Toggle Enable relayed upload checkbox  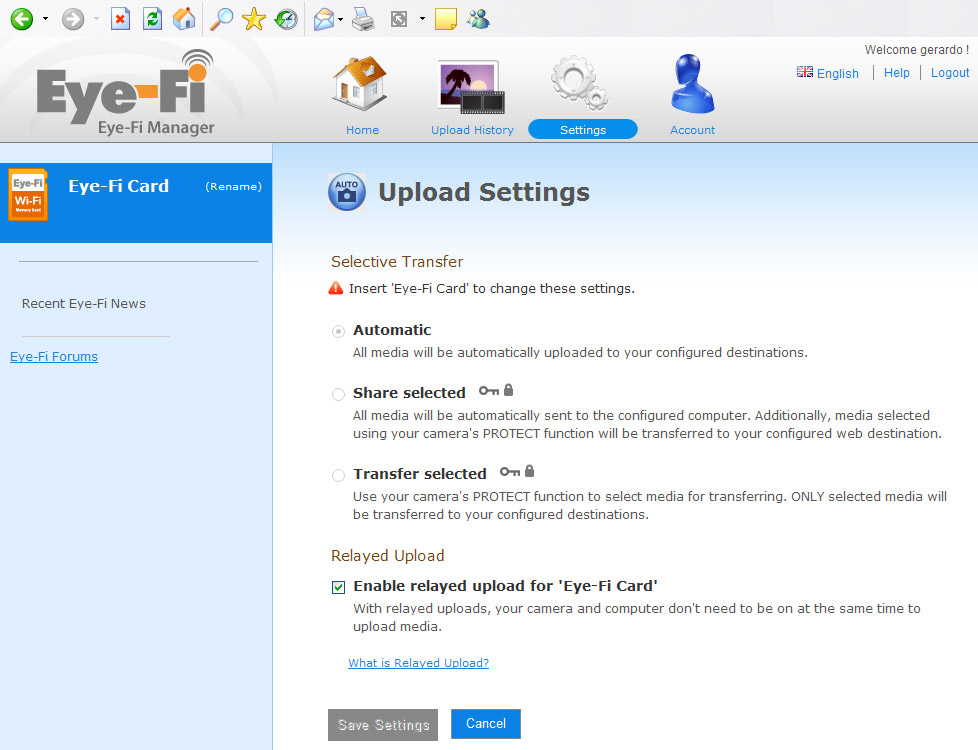[338, 587]
